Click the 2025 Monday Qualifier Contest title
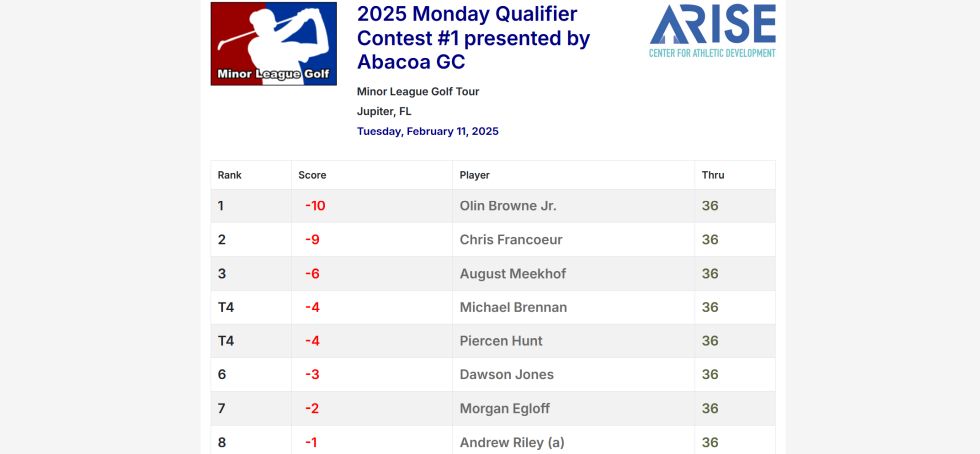980x454 pixels. point(473,38)
